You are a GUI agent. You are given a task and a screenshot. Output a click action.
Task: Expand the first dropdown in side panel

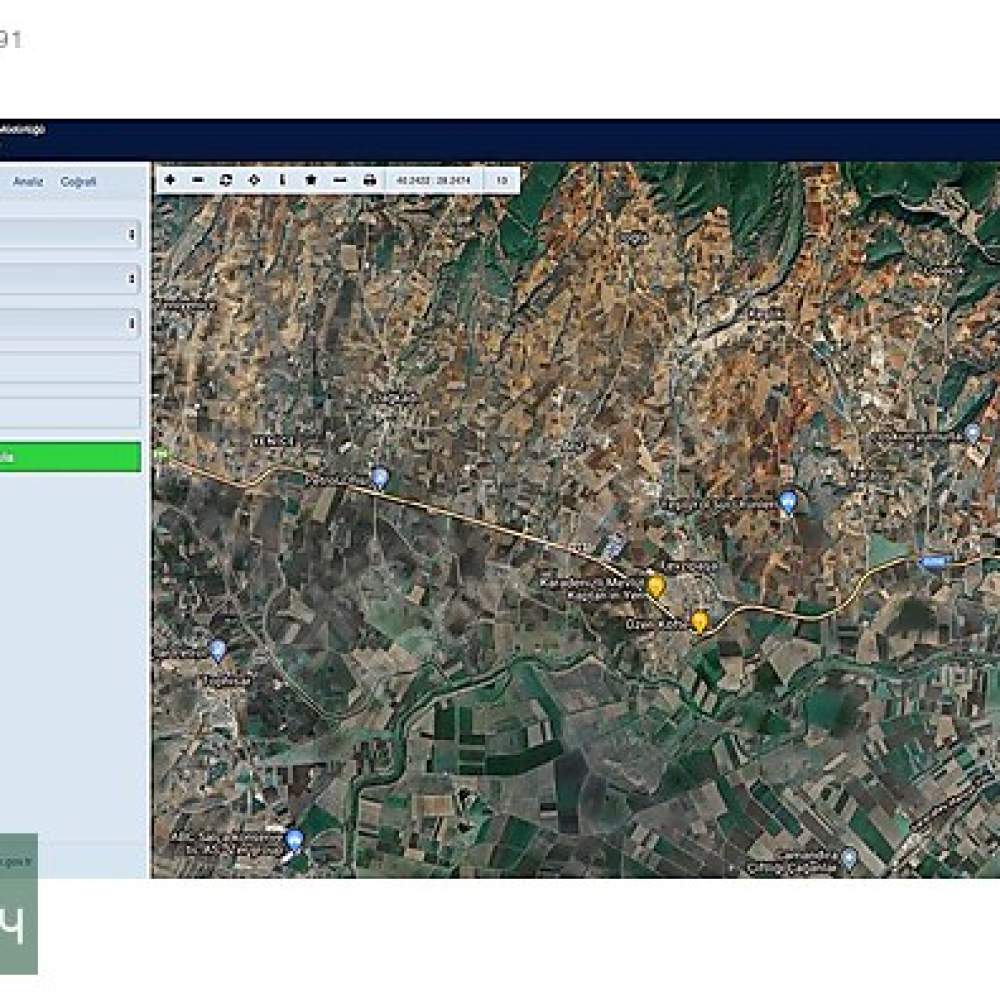pos(69,234)
